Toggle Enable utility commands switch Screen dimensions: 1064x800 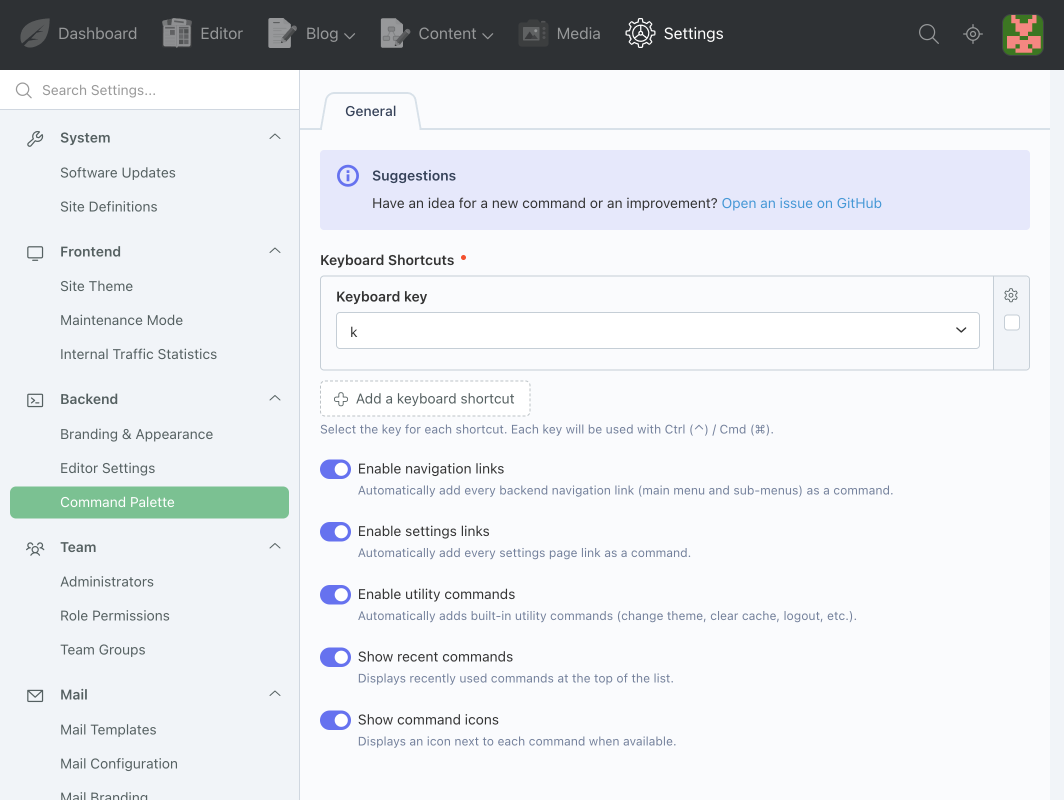click(335, 594)
